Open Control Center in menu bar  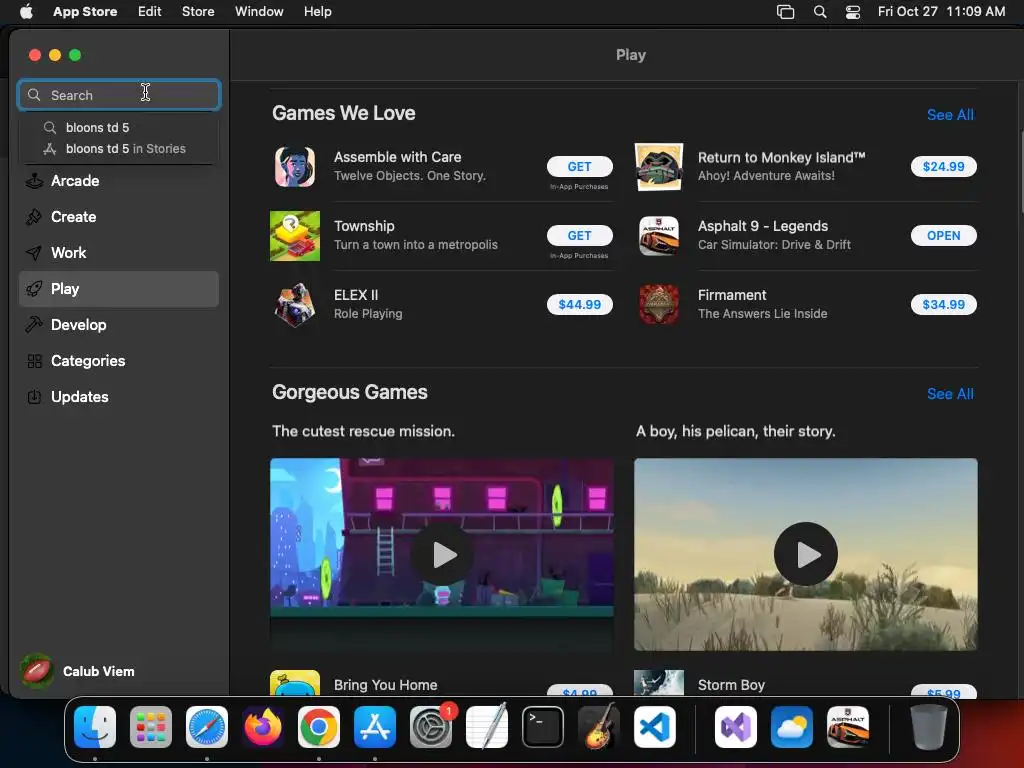[x=853, y=12]
